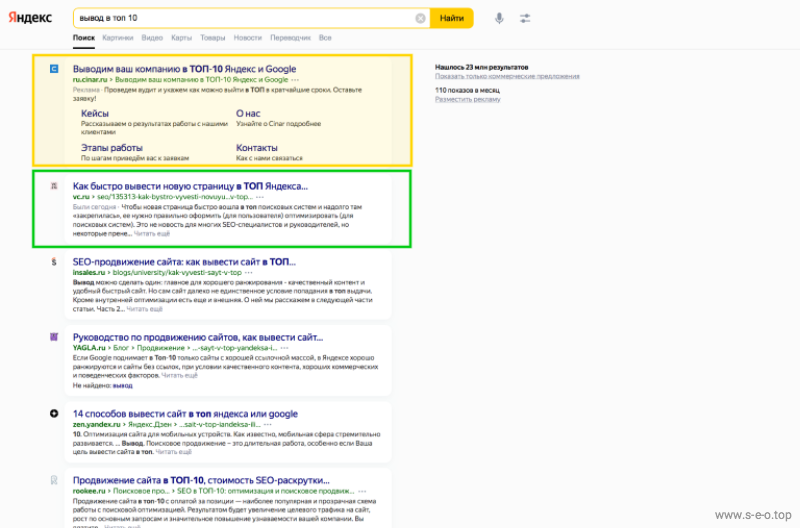
Task: Open the Кейсы sitelink
Action: pos(95,113)
